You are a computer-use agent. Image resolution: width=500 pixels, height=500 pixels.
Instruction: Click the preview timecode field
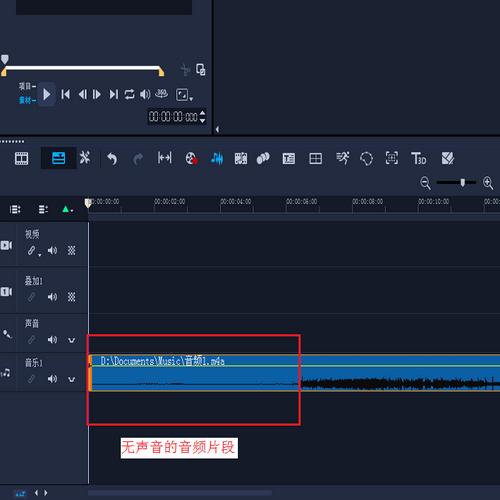[173, 117]
